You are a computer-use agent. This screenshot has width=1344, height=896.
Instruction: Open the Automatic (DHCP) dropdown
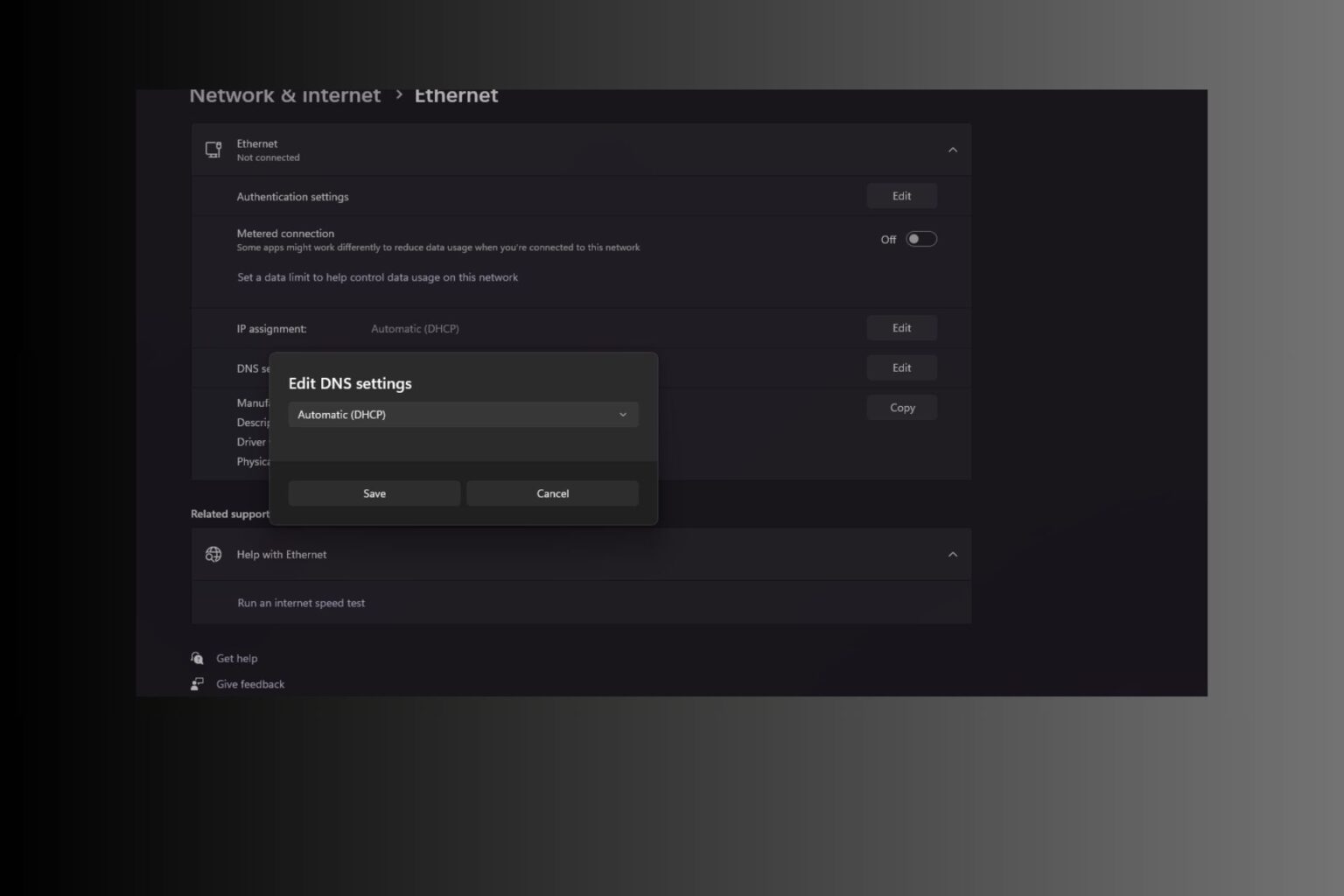[x=463, y=415]
